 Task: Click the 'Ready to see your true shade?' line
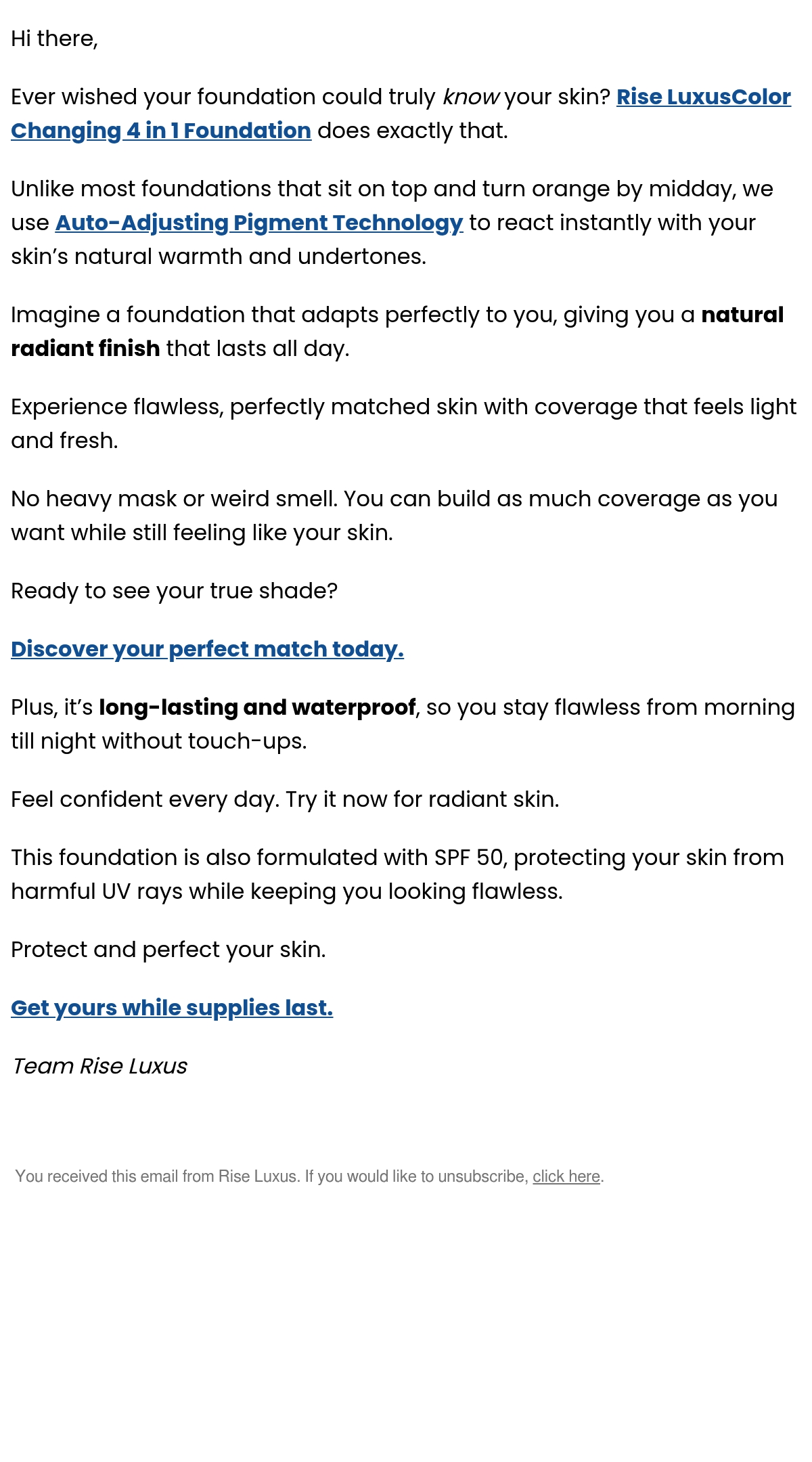(x=174, y=591)
